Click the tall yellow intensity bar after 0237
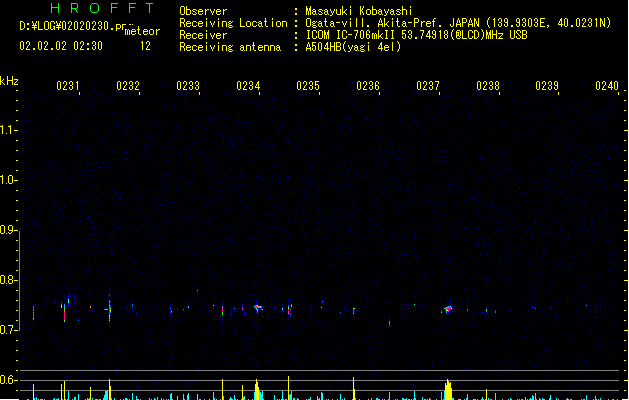Screen dimensions: 629x400 coord(448,390)
